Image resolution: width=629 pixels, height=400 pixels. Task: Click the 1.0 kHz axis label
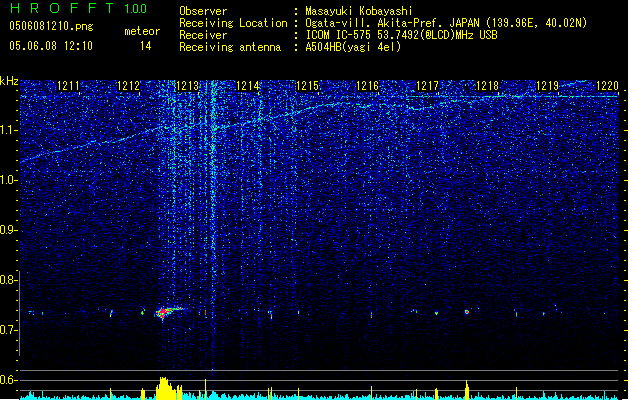8,180
